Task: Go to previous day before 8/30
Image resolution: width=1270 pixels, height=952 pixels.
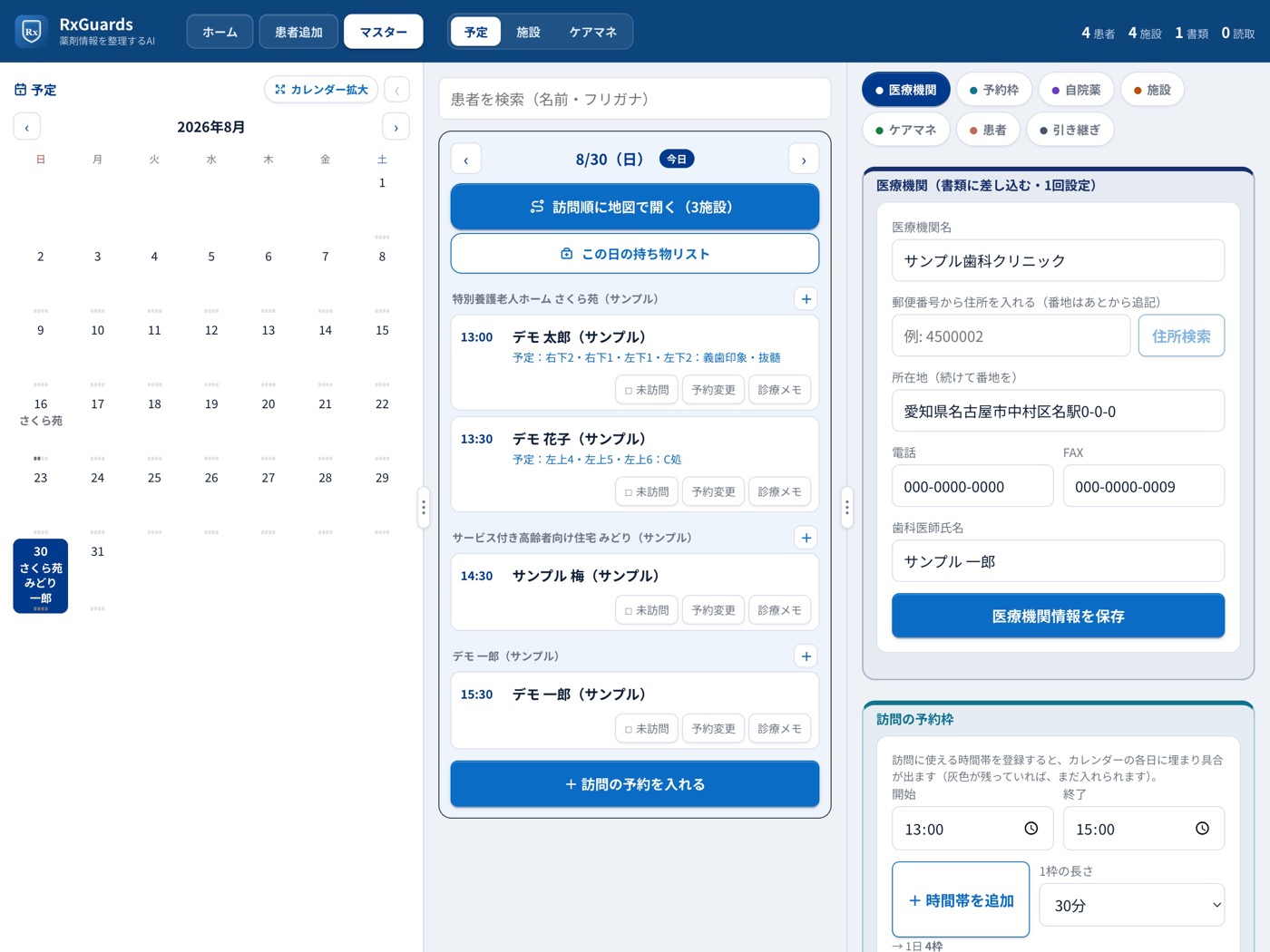Action: click(466, 160)
